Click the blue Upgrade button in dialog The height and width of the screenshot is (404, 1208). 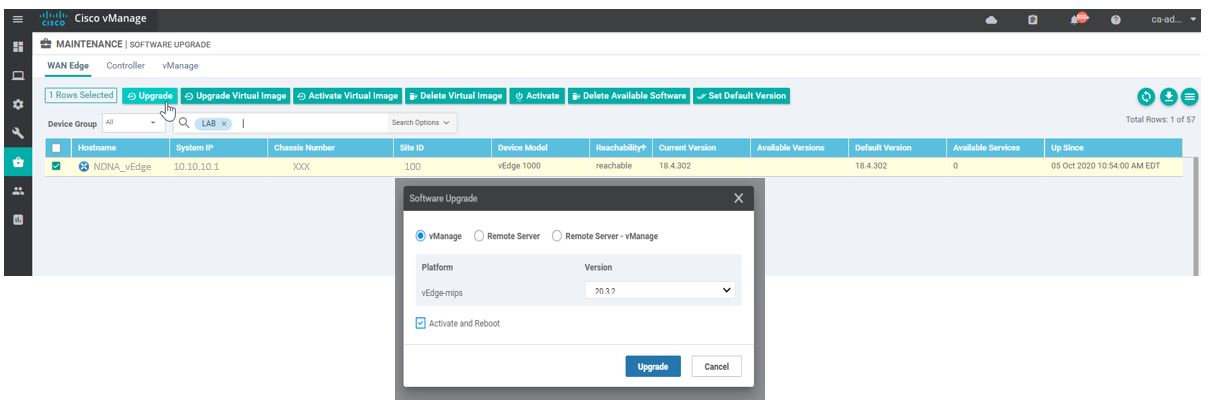pyautogui.click(x=653, y=367)
